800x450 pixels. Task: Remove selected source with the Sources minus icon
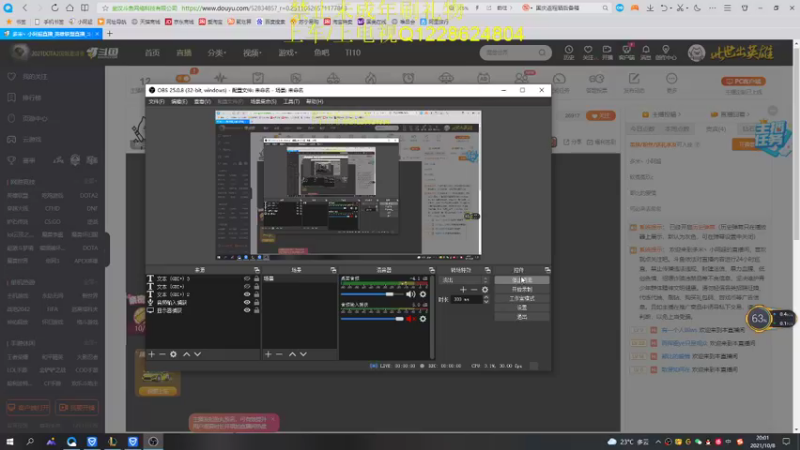coord(162,354)
